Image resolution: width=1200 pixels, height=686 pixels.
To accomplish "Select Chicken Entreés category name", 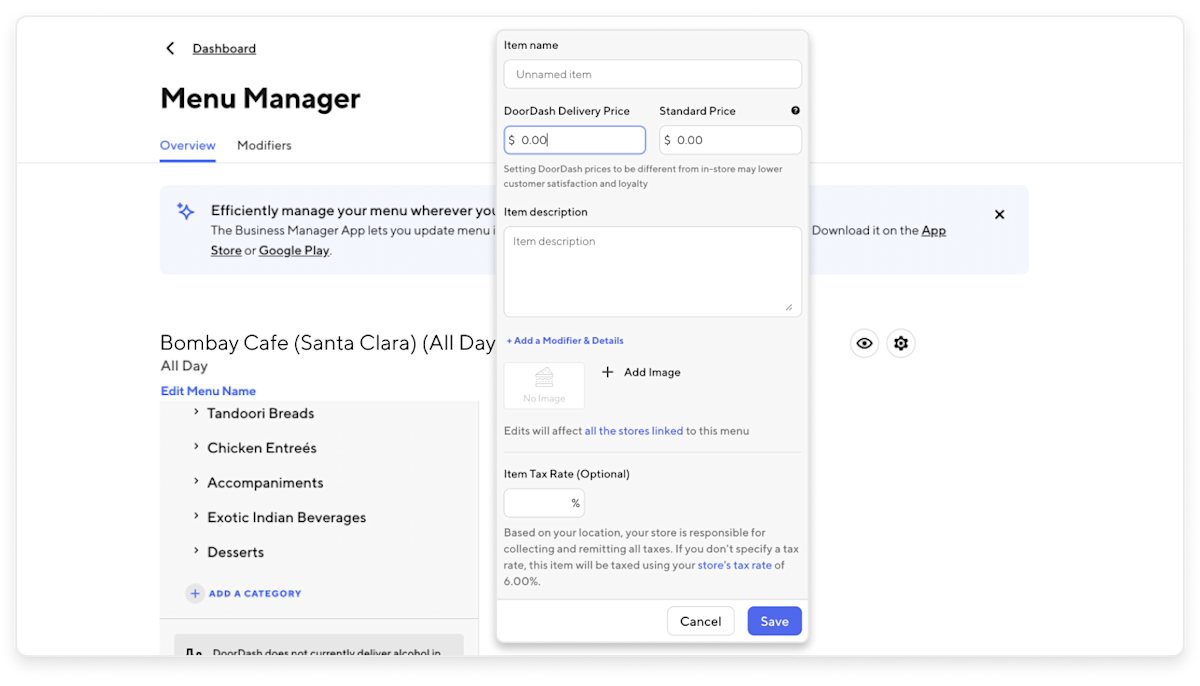I will [262, 448].
